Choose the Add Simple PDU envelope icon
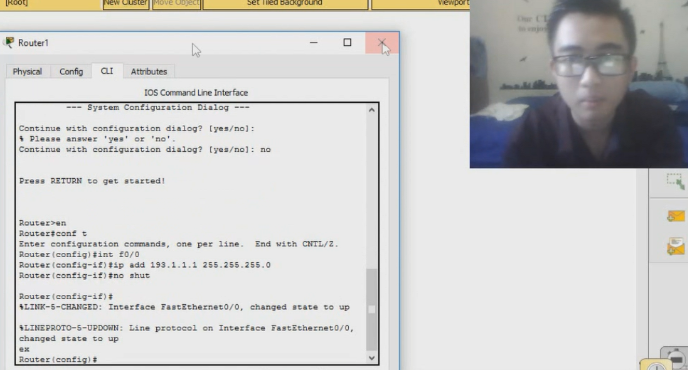 click(x=676, y=216)
